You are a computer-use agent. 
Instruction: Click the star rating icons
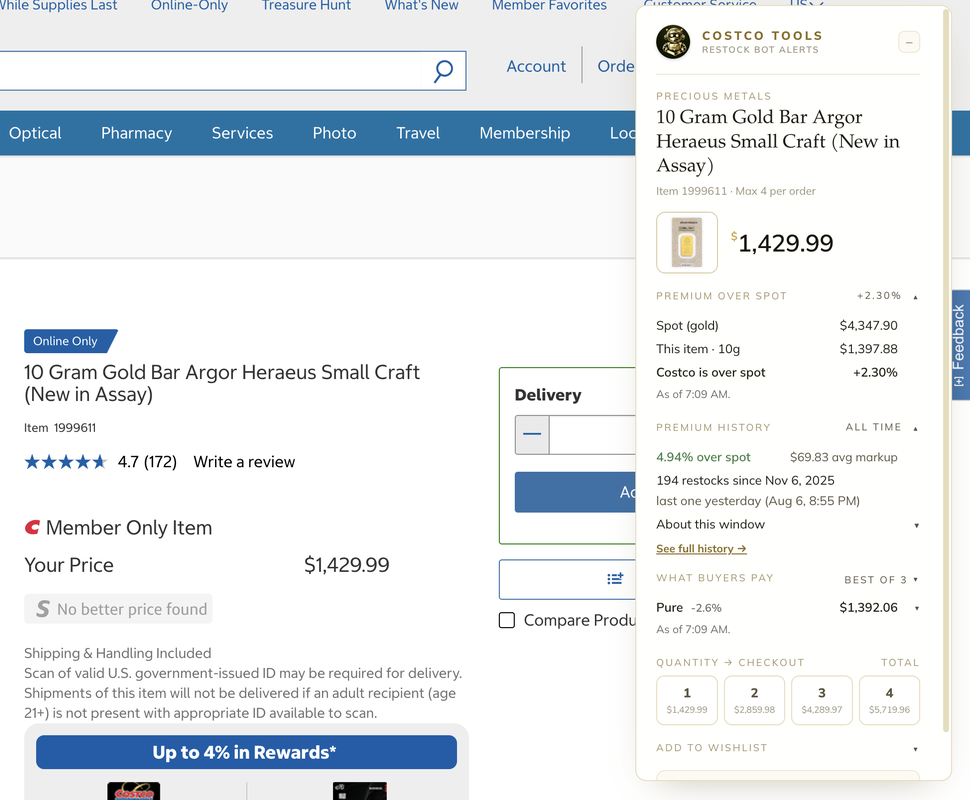pyautogui.click(x=65, y=462)
